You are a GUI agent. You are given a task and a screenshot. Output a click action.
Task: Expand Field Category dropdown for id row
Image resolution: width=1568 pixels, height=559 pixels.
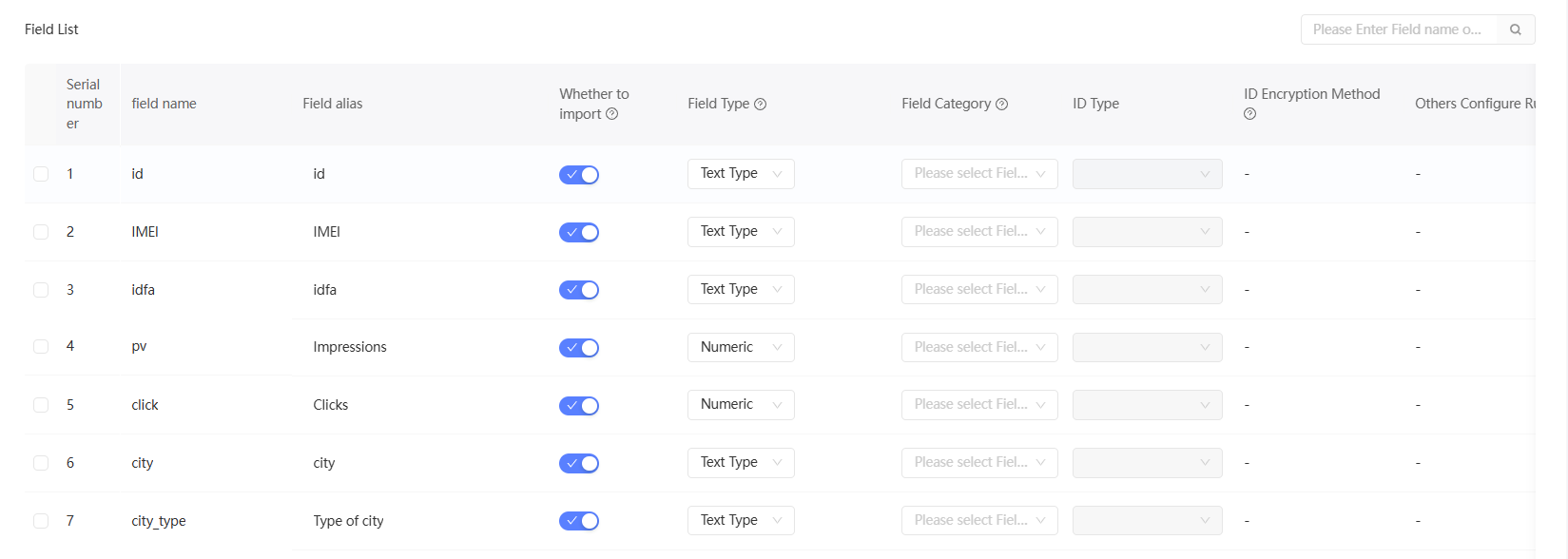coord(978,174)
